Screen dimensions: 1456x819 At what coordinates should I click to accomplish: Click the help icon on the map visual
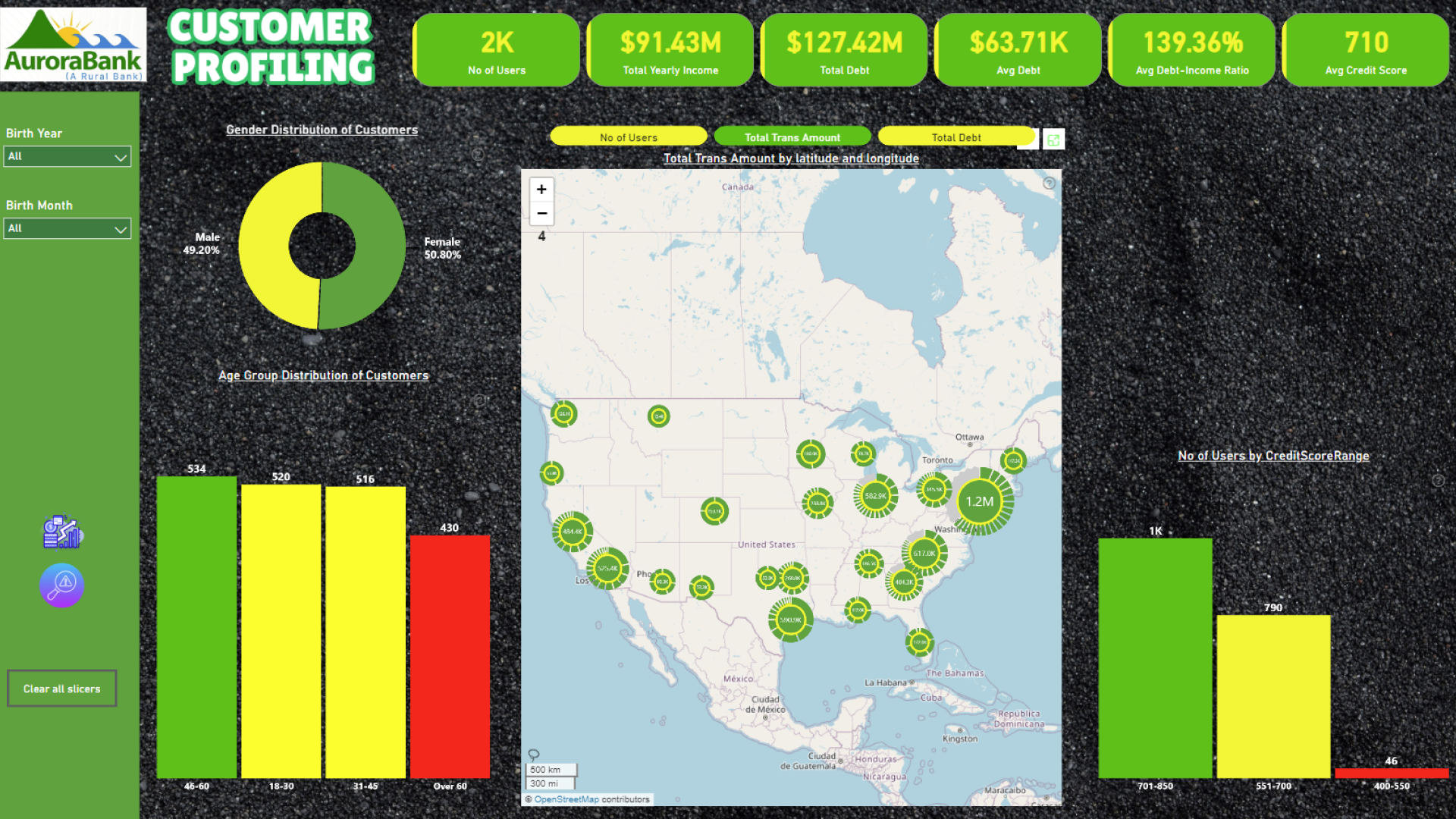pyautogui.click(x=1050, y=183)
